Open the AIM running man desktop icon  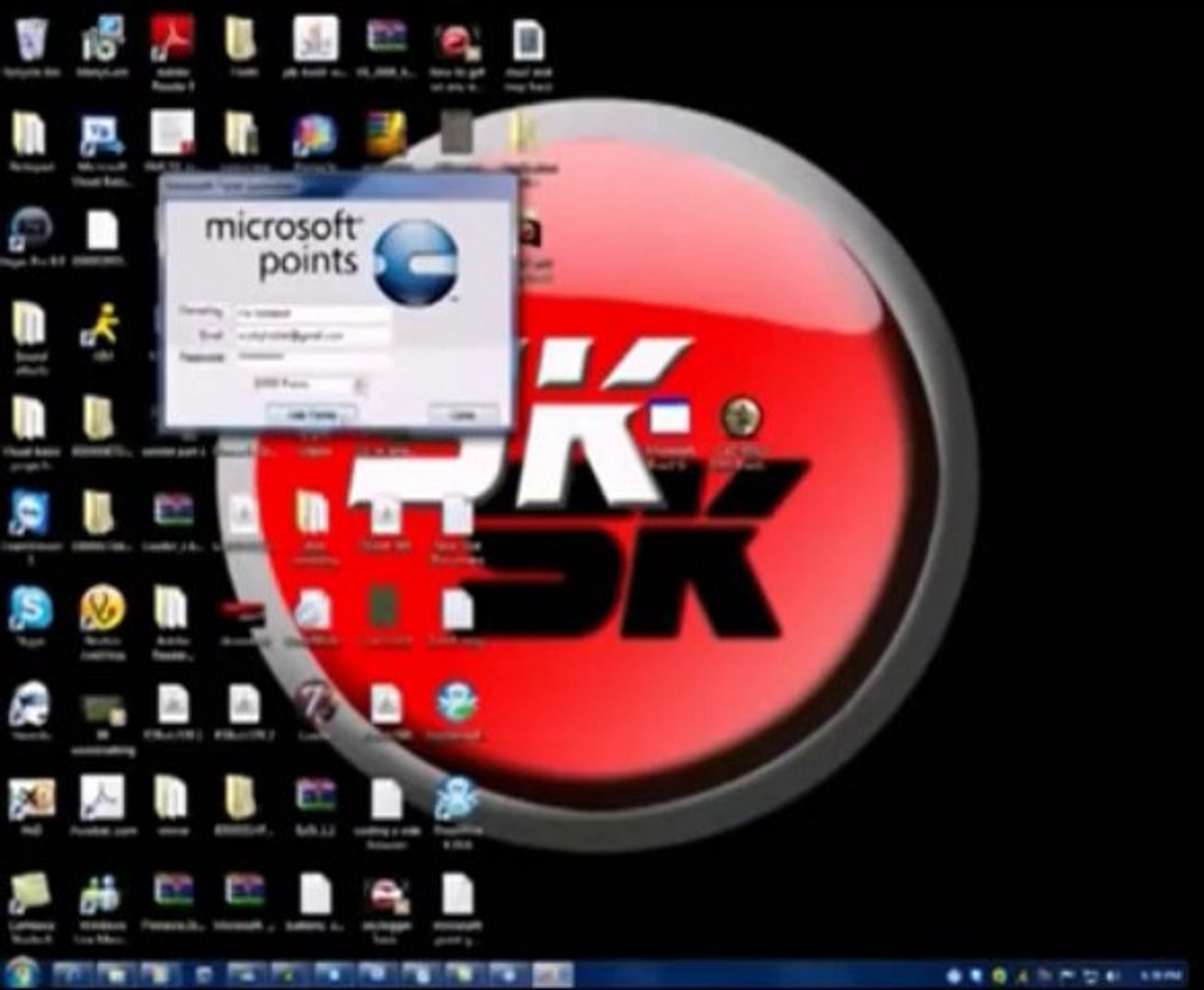[101, 332]
